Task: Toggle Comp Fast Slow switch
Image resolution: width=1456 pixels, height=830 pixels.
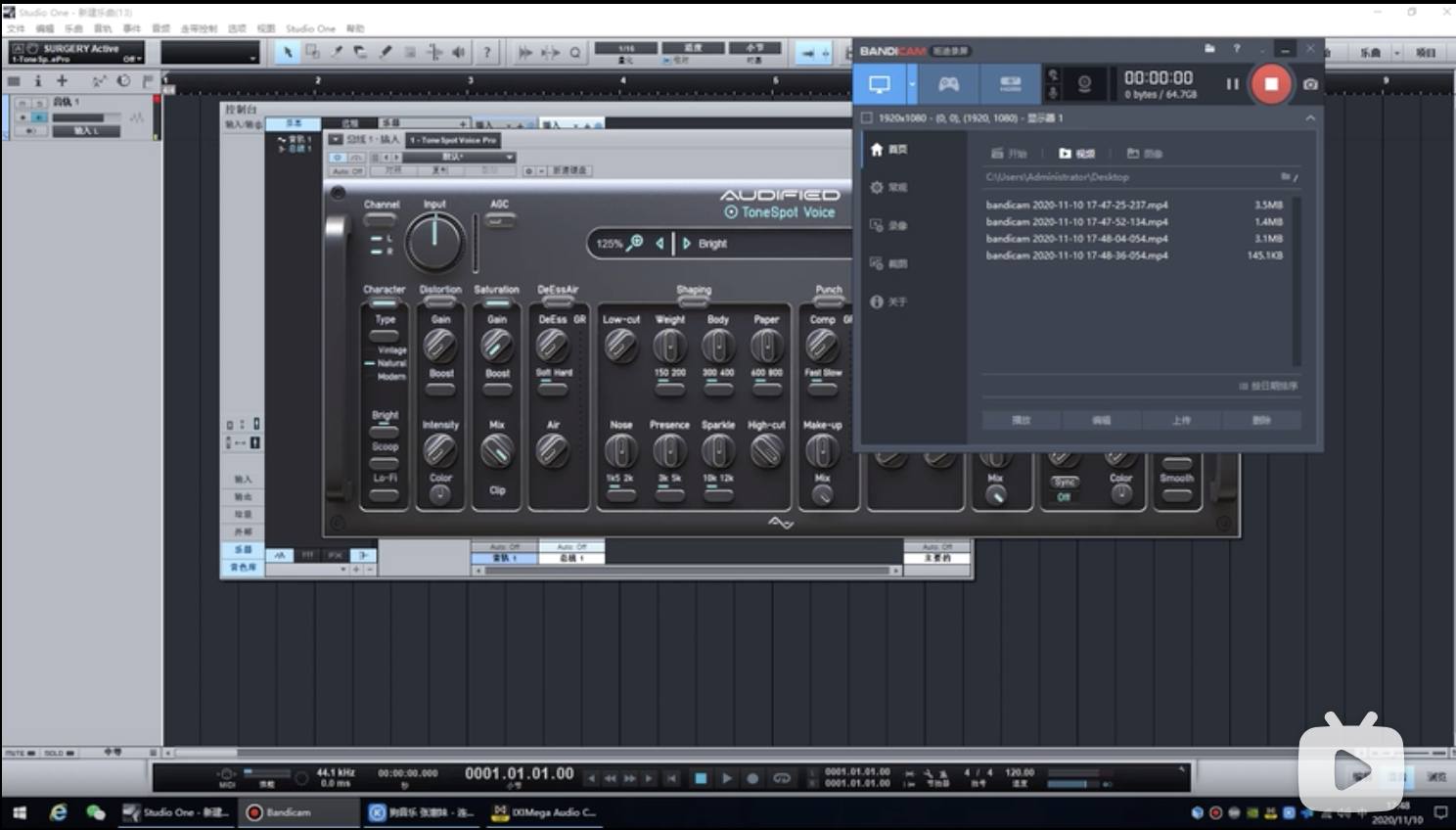Action: point(823,389)
